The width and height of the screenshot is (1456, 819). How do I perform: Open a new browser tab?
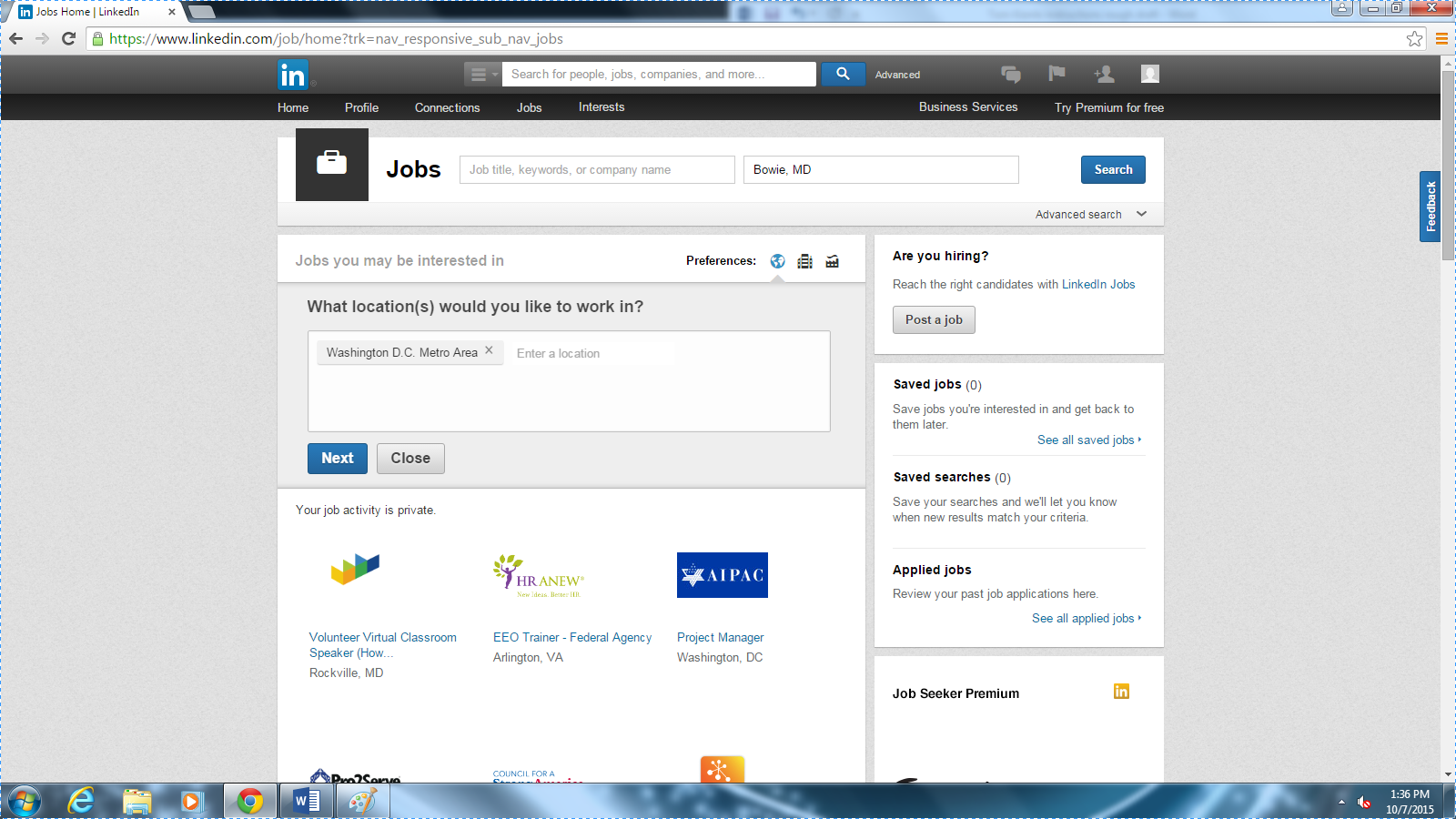201,12
